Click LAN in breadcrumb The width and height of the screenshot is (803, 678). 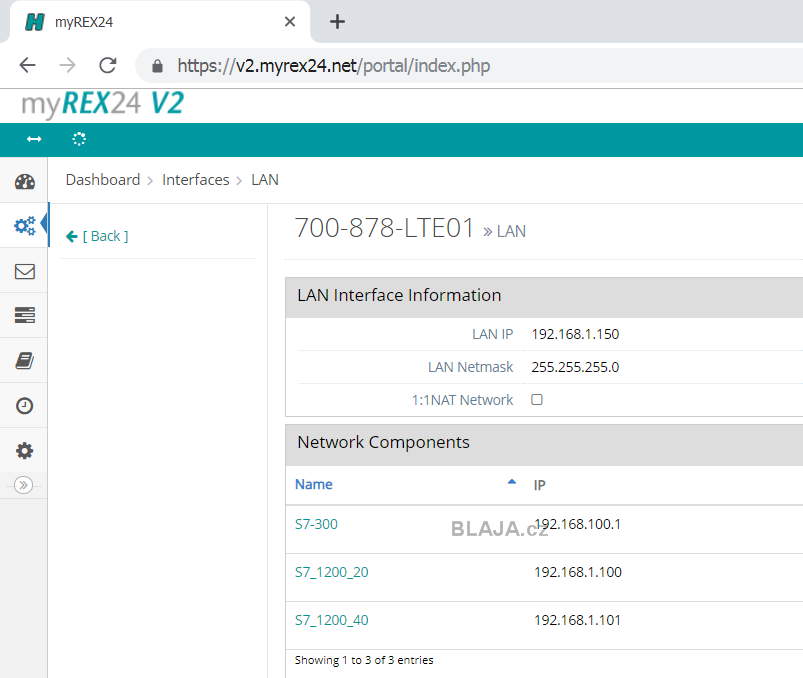point(265,180)
